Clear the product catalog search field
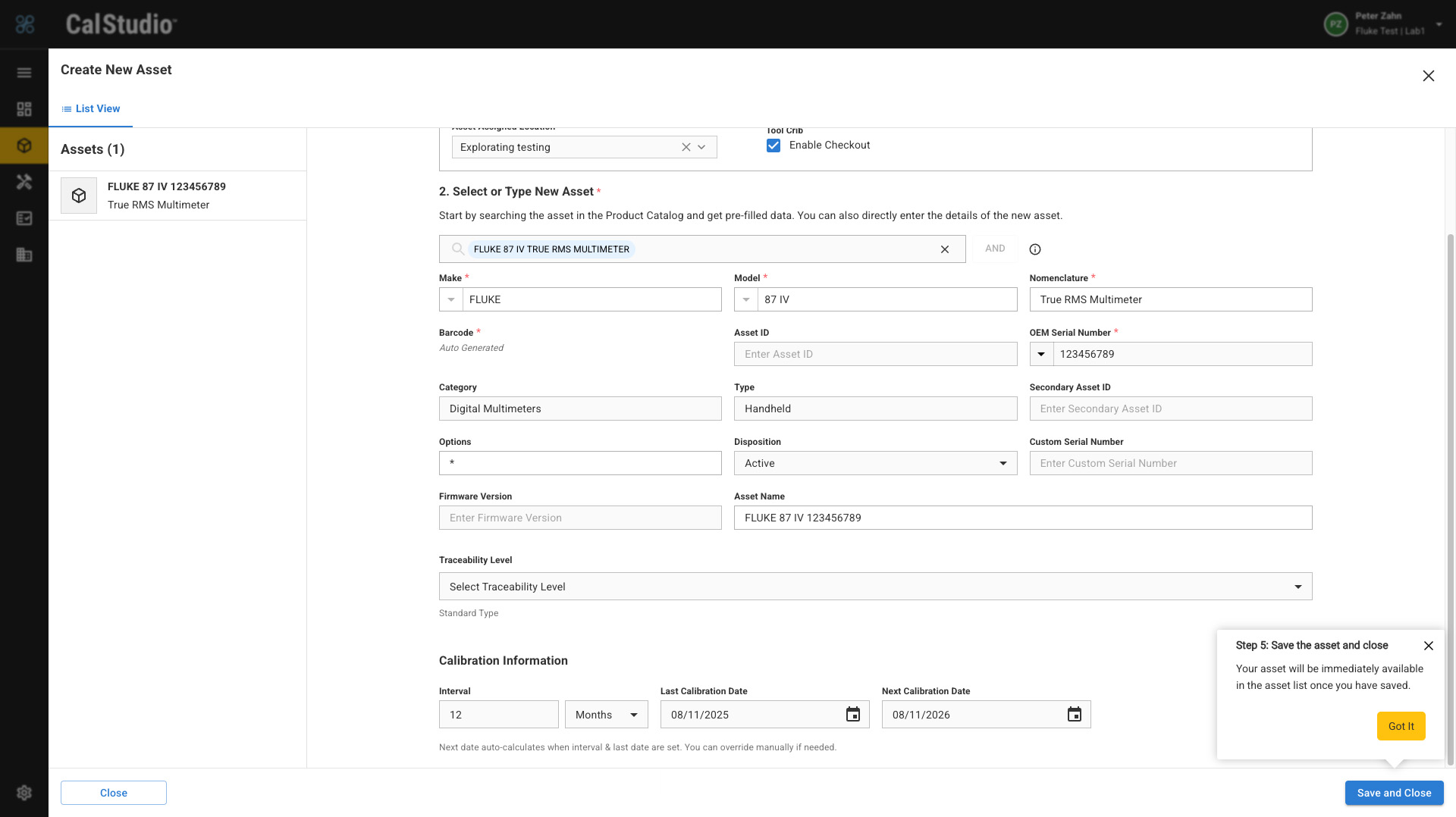This screenshot has width=1456, height=817. click(x=945, y=249)
